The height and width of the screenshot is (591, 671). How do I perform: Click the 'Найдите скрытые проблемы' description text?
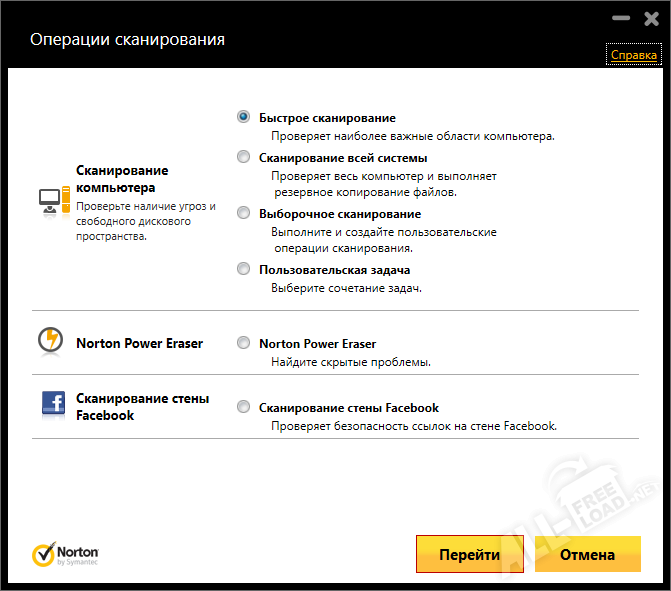point(351,362)
